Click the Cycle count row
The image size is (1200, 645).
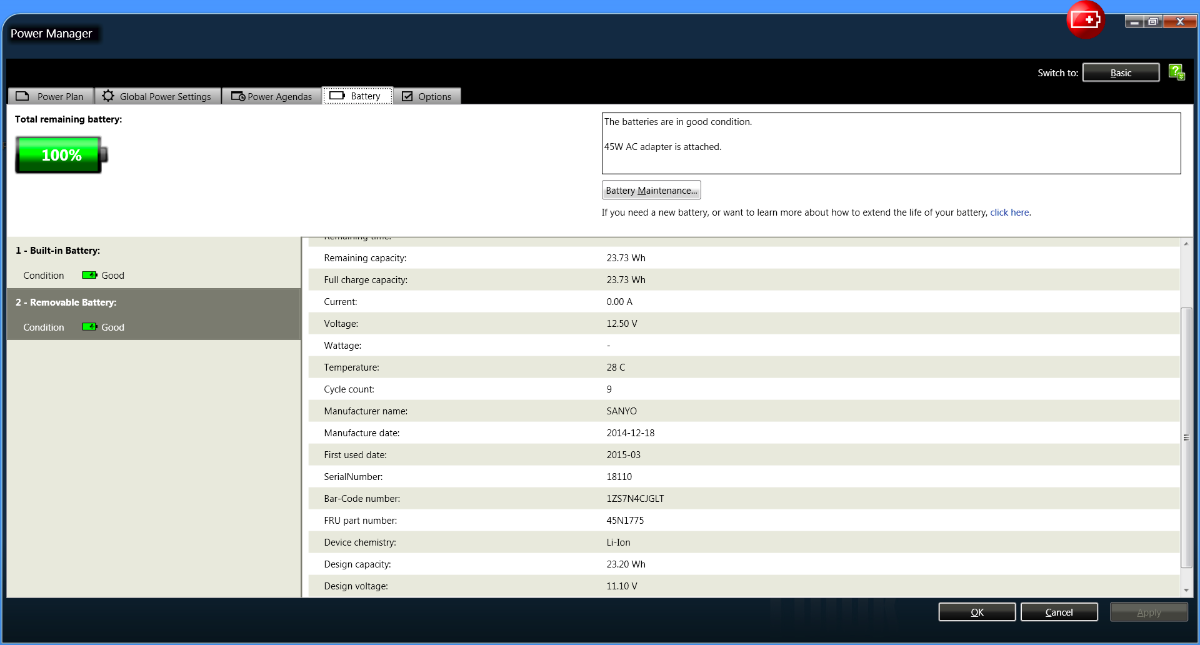740,389
